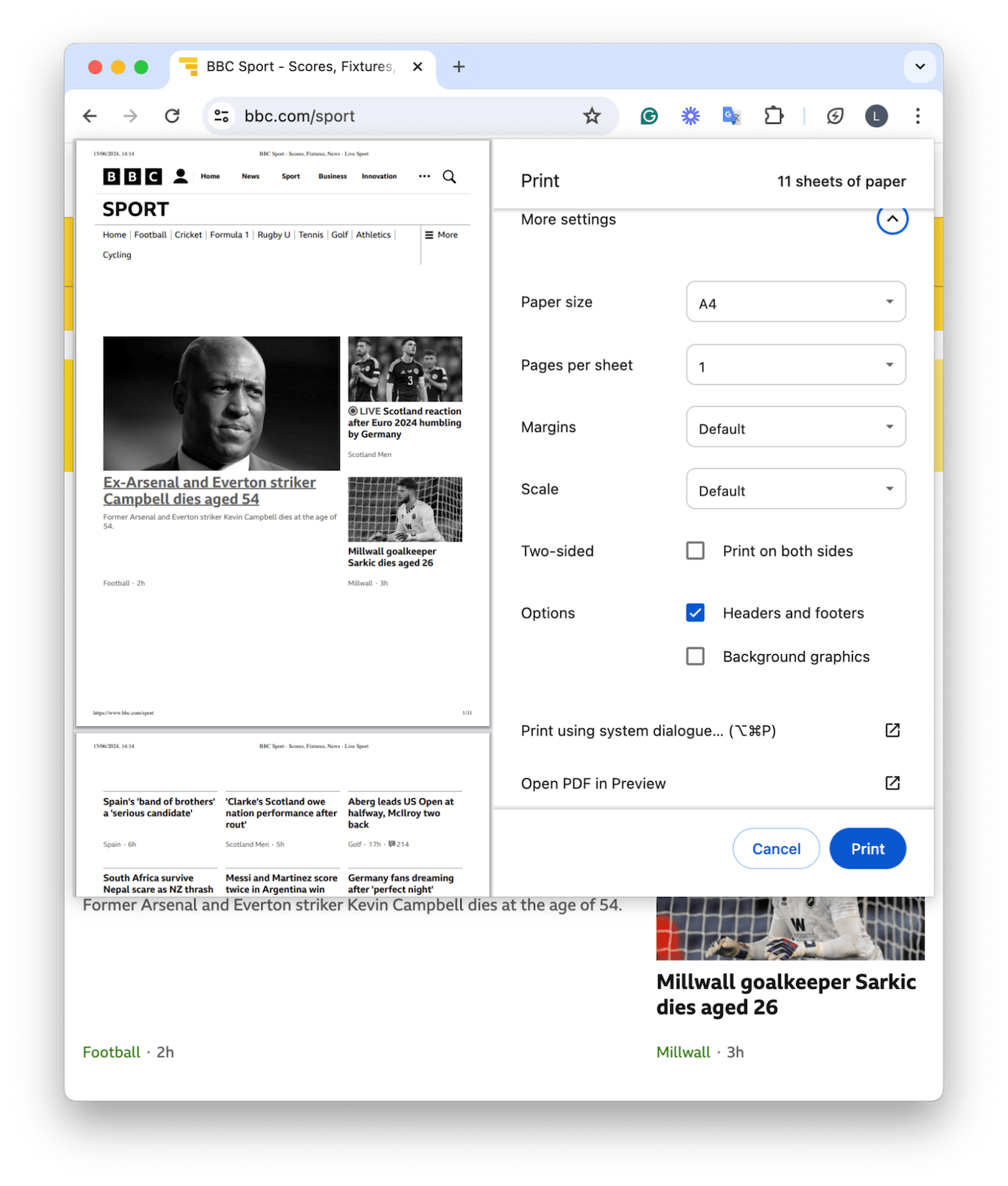Click the first page preview thumbnail
The width and height of the screenshot is (1008, 1186).
coord(283,433)
